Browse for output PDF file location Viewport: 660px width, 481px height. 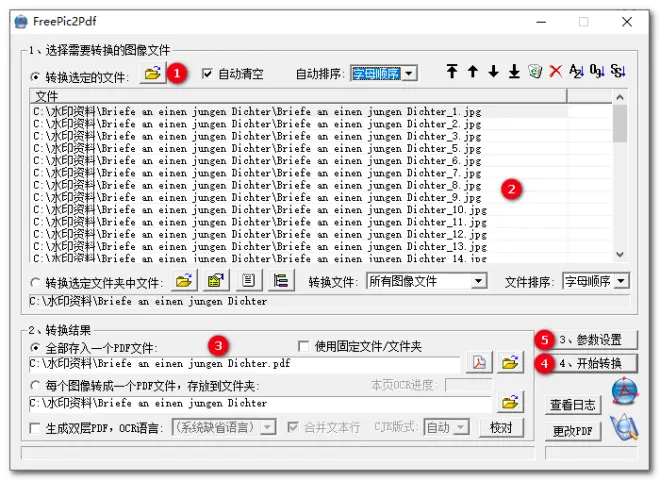click(510, 362)
